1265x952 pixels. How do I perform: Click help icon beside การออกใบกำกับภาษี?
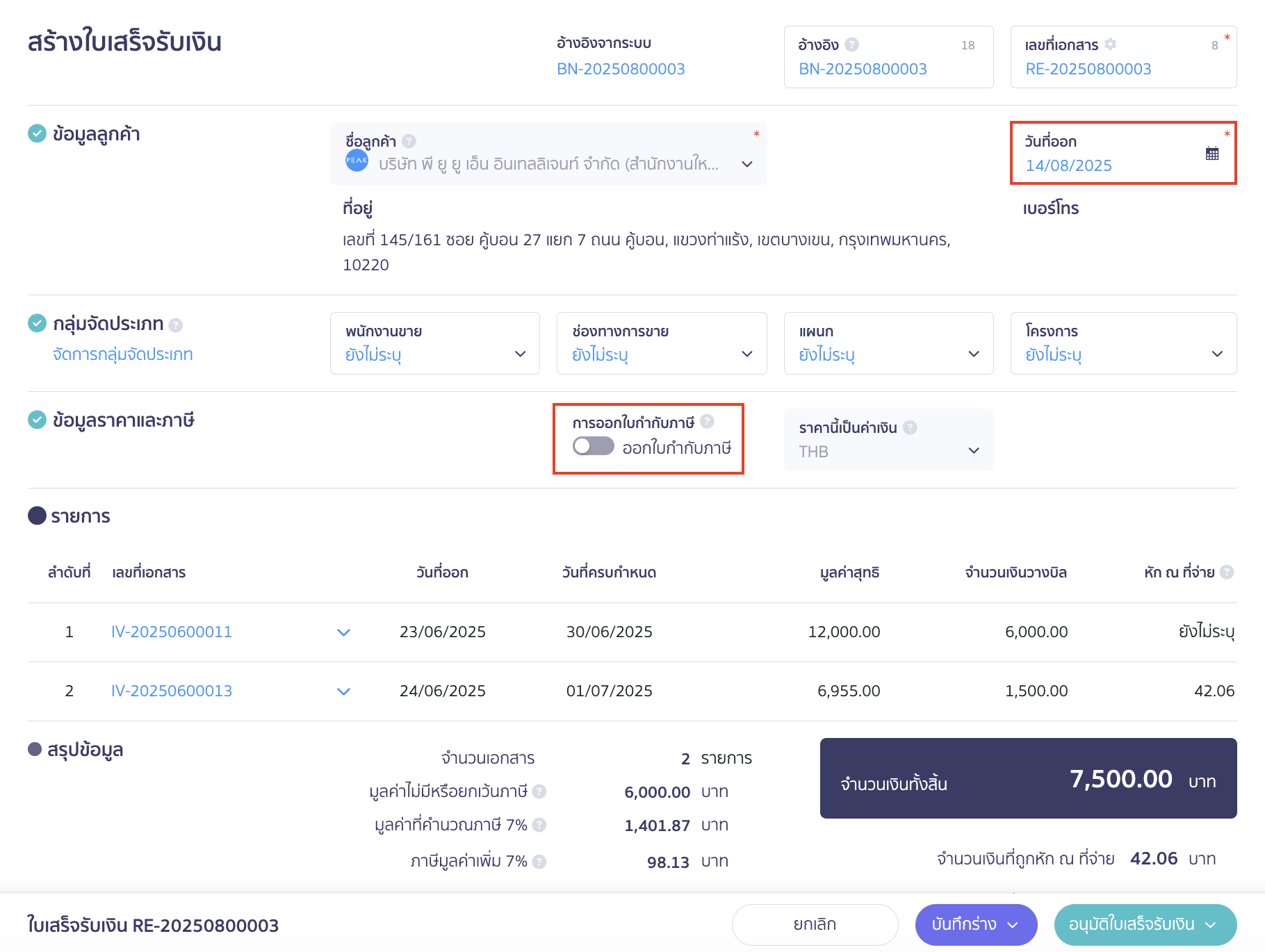707,421
